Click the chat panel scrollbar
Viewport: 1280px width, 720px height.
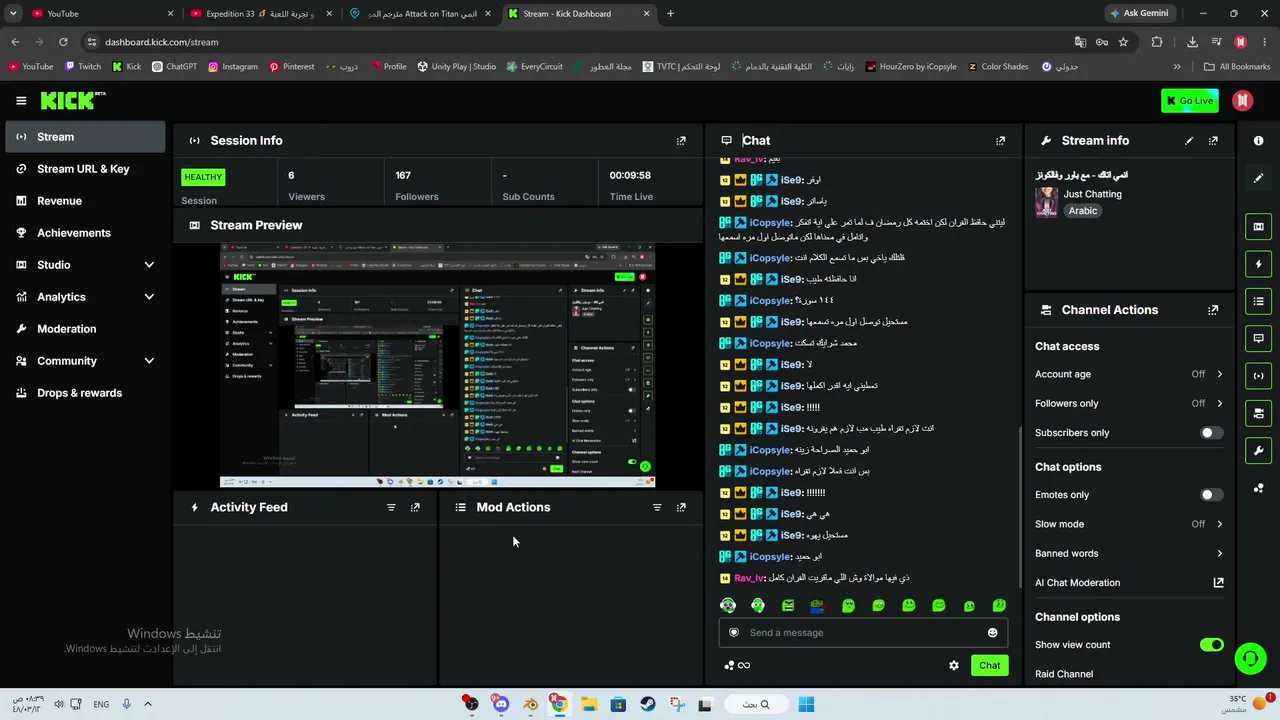[x=1019, y=506]
